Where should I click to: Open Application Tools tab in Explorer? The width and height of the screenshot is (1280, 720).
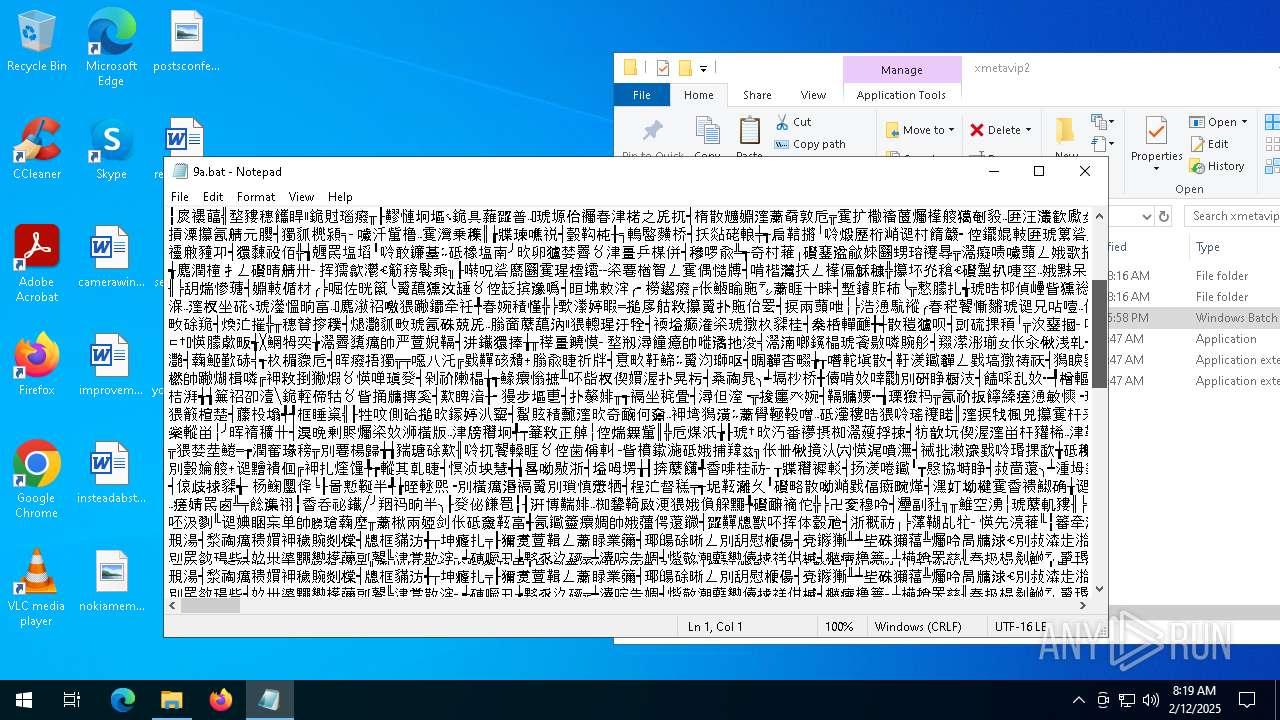click(901, 95)
